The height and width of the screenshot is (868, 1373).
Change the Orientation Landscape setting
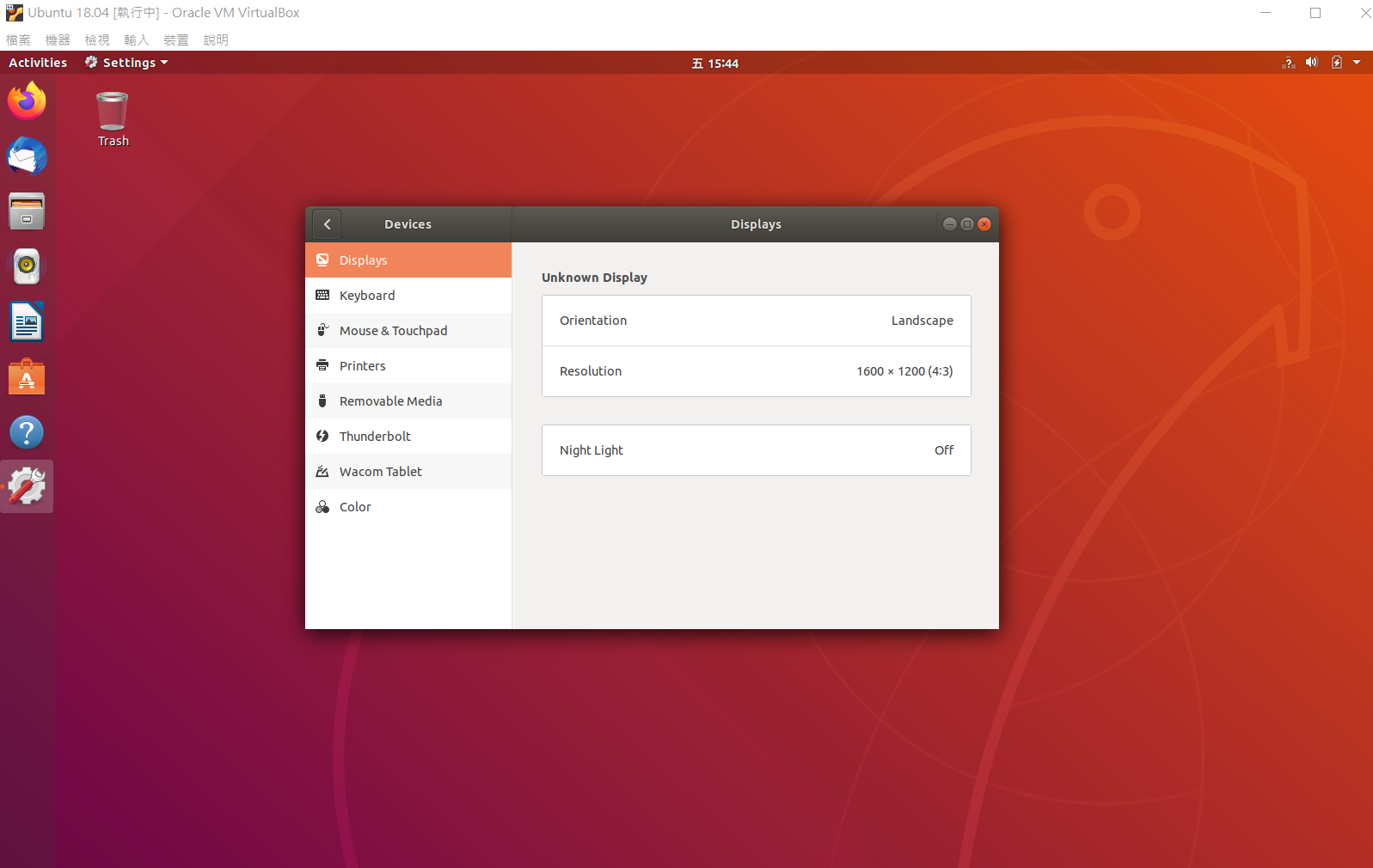757,321
